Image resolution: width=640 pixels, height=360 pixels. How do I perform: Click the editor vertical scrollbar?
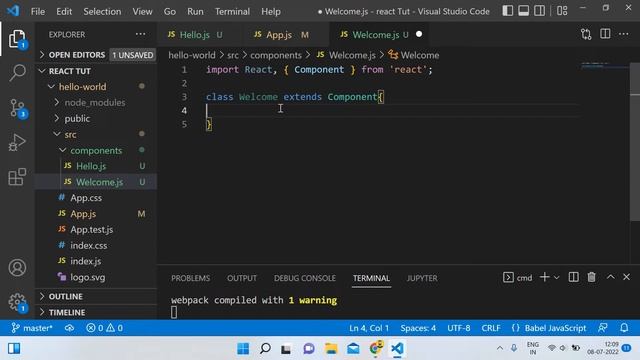[x=635, y=143]
